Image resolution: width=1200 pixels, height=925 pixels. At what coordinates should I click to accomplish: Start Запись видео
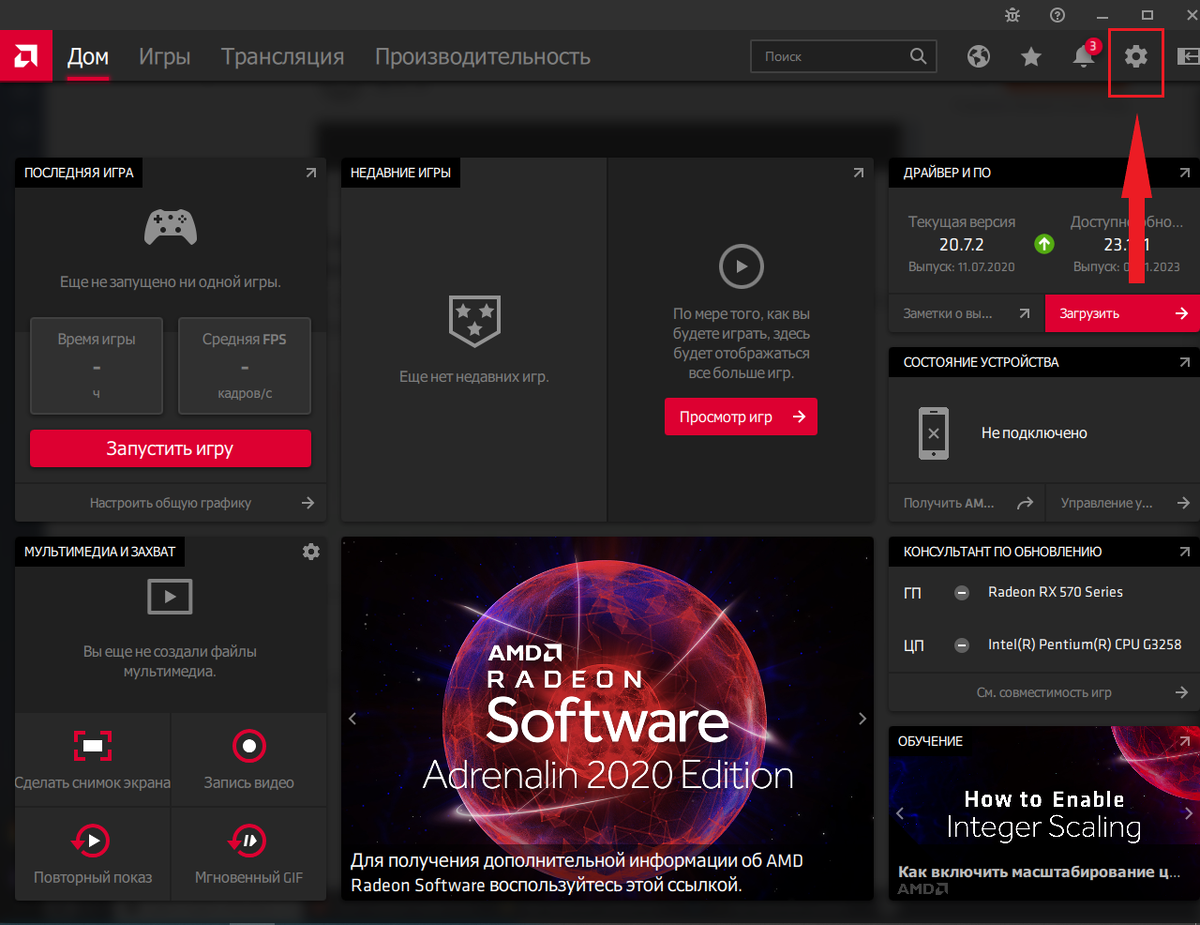249,760
